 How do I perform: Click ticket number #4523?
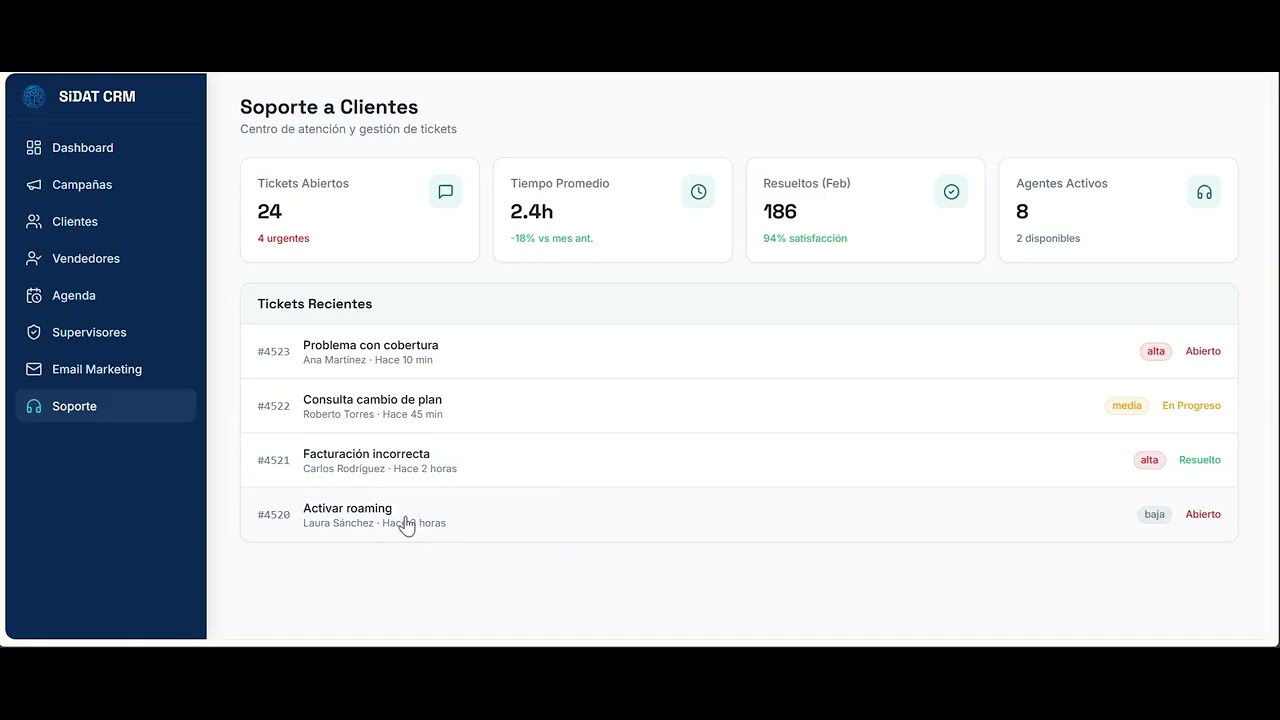pyautogui.click(x=273, y=352)
